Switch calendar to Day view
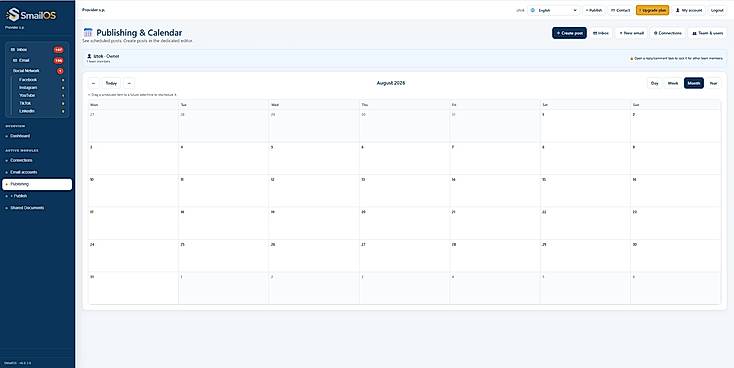The width and height of the screenshot is (734, 368). 654,83
